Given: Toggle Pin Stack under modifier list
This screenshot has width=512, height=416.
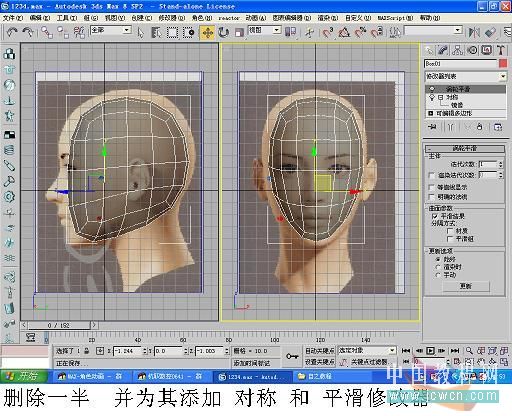Looking at the screenshot, I should (432, 127).
